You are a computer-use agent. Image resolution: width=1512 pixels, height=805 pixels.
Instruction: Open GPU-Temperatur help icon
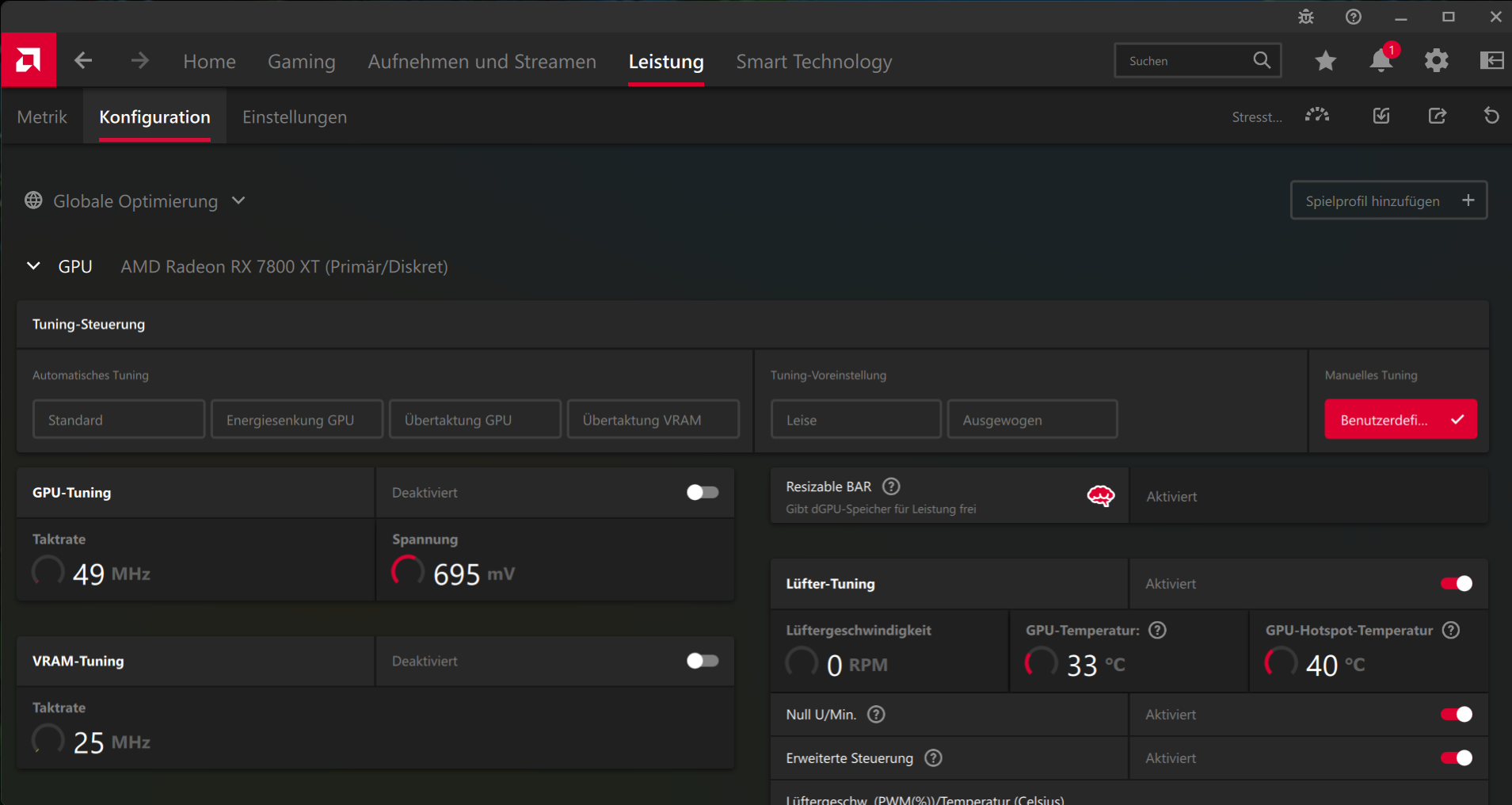(x=1157, y=630)
